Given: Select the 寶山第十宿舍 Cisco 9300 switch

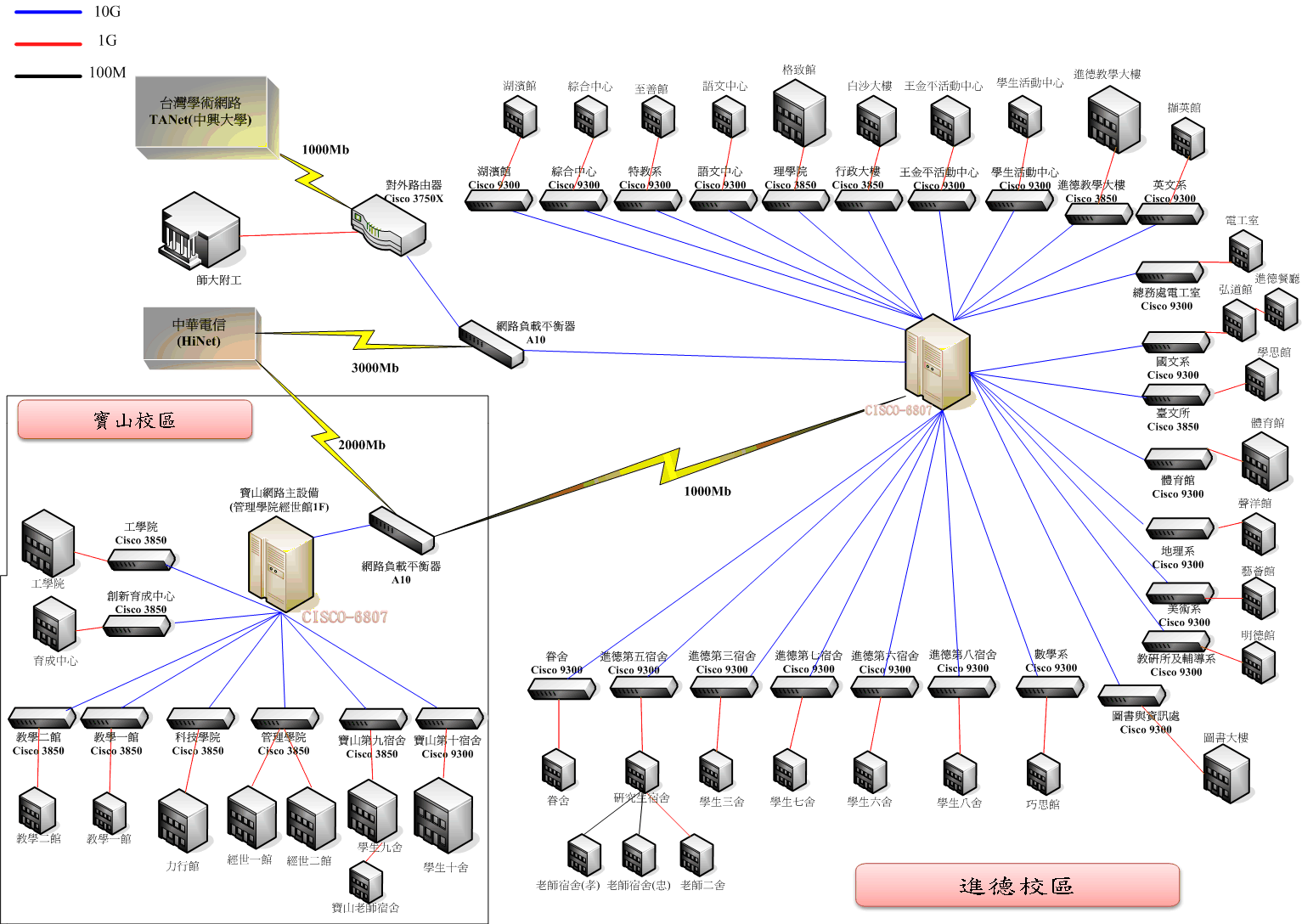Looking at the screenshot, I should point(450,718).
